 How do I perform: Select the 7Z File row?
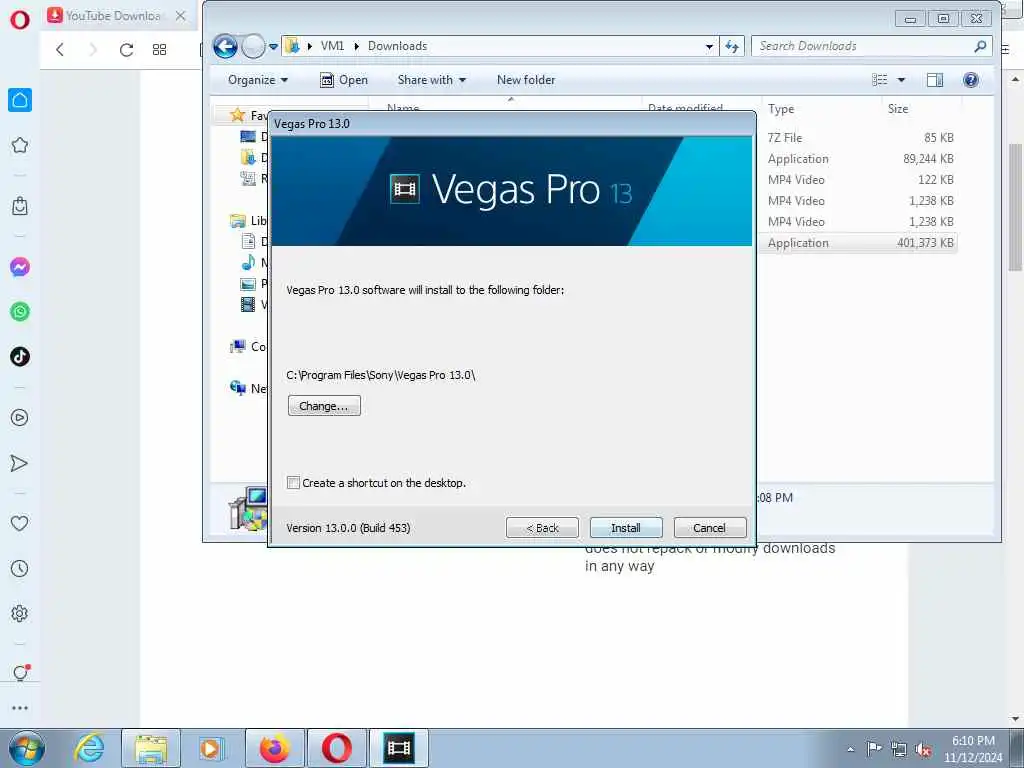[859, 138]
